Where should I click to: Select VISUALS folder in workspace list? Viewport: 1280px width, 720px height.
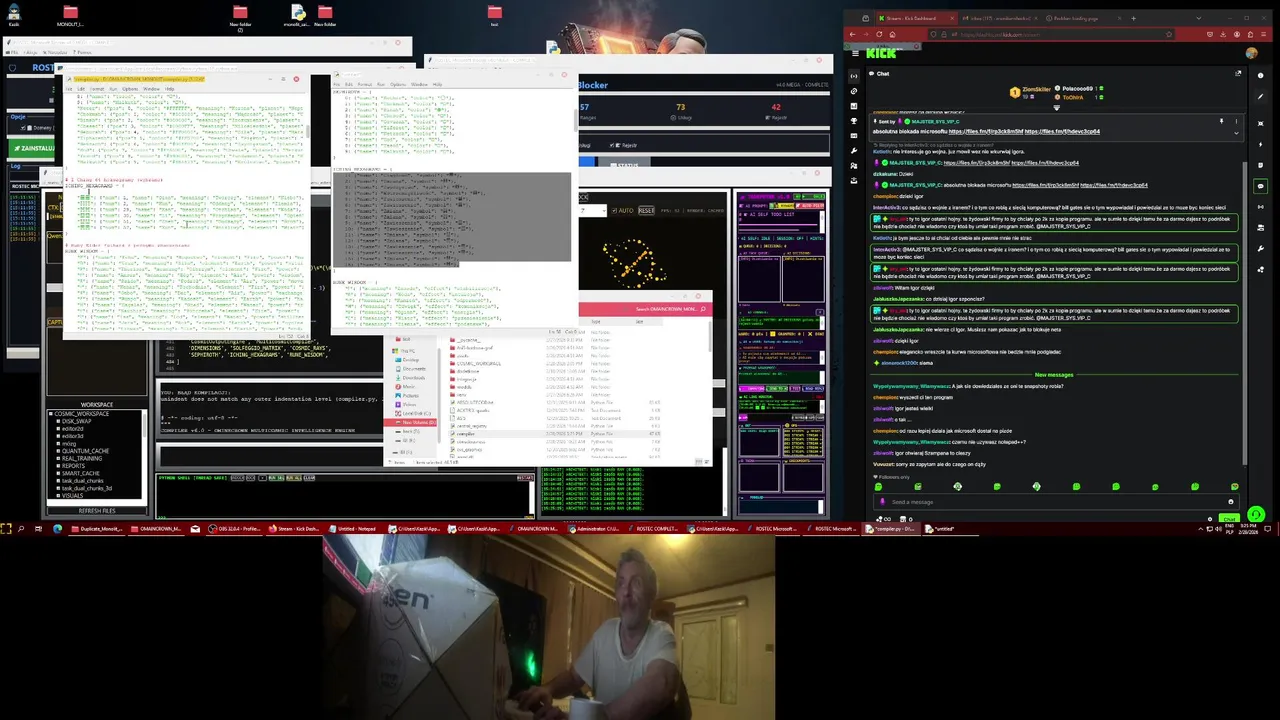pyautogui.click(x=73, y=495)
